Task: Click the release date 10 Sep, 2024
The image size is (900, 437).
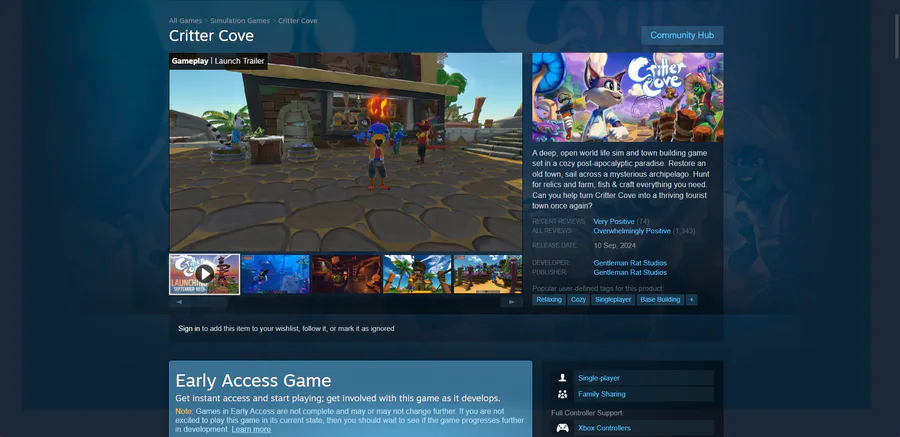Action: click(614, 245)
